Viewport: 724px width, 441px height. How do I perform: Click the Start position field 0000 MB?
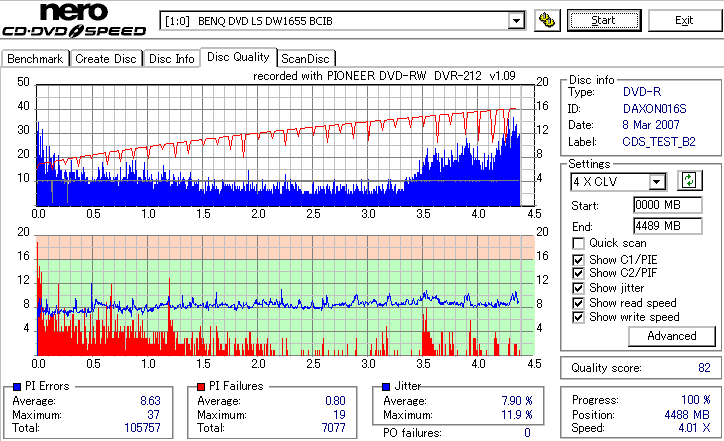coord(668,205)
